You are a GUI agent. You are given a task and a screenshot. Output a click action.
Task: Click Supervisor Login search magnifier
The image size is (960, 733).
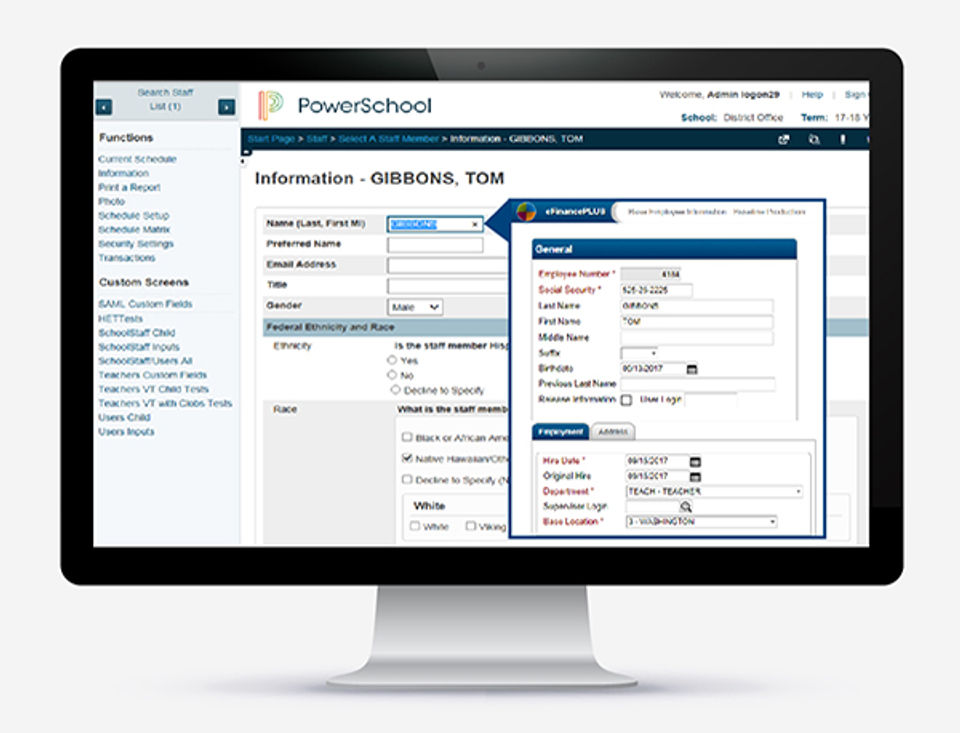(x=686, y=507)
